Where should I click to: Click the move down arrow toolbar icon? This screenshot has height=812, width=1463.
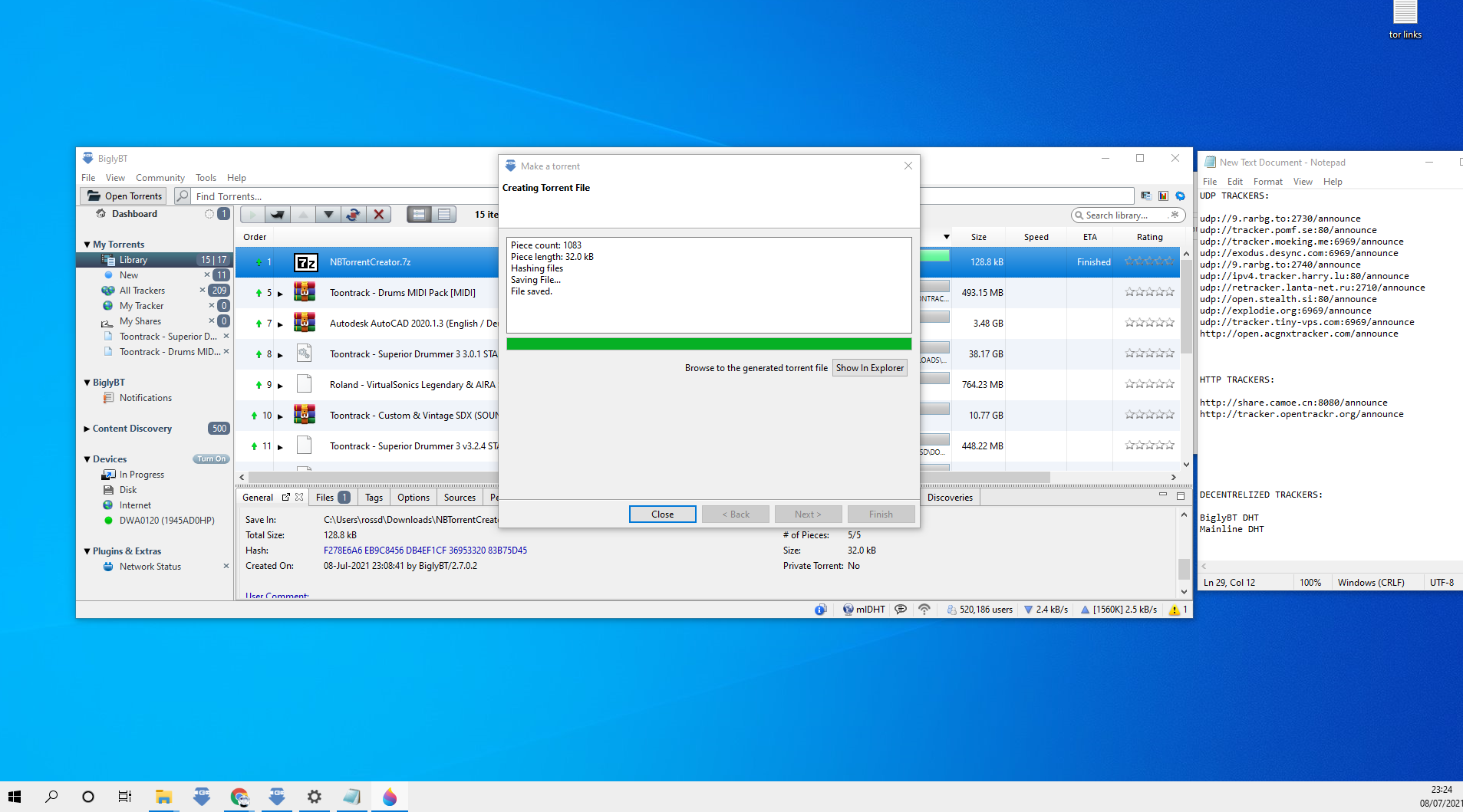328,215
